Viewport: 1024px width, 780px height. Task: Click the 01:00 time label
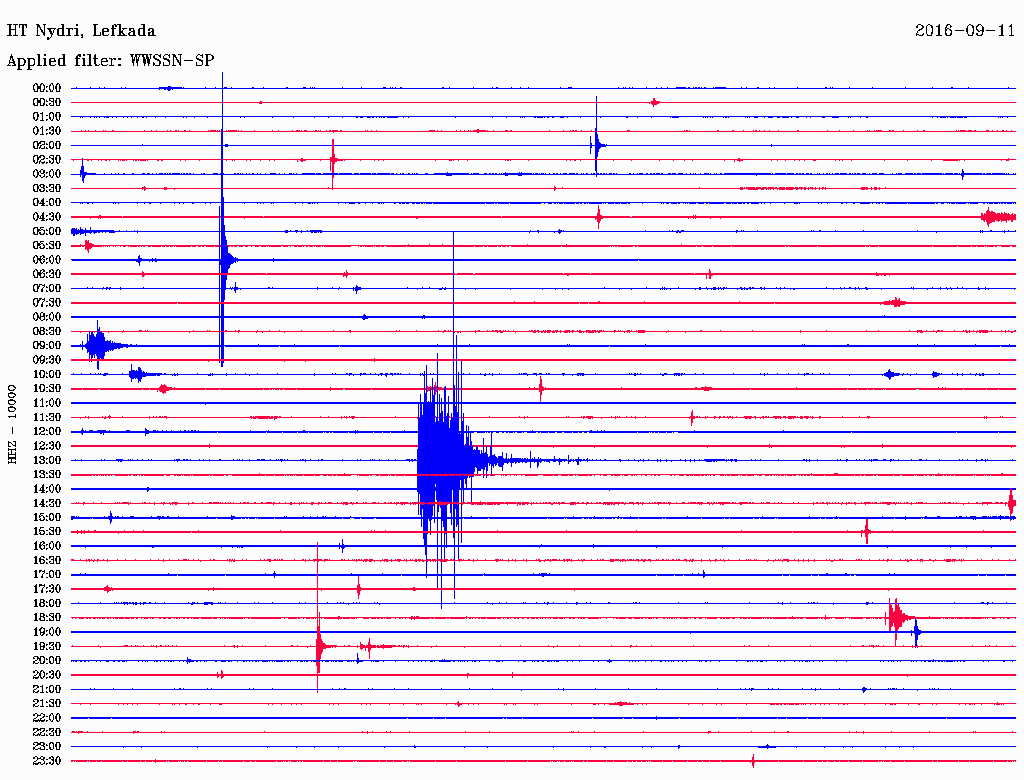pyautogui.click(x=47, y=117)
